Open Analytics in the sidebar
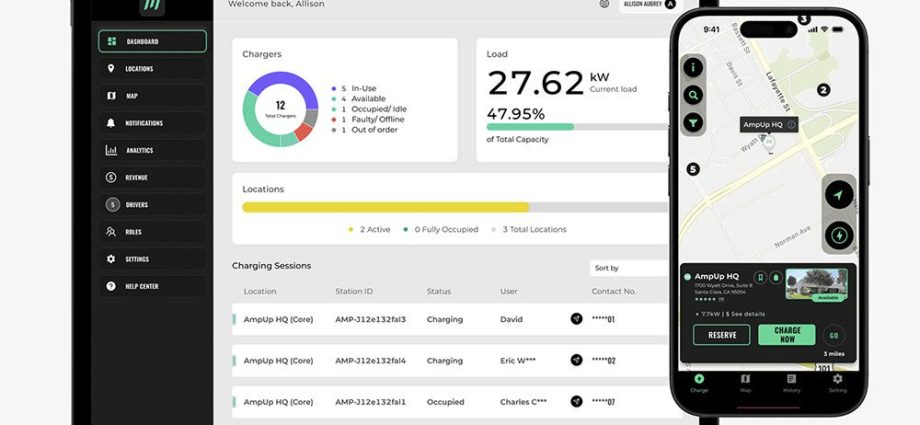The width and height of the screenshot is (920, 425). pos(153,150)
